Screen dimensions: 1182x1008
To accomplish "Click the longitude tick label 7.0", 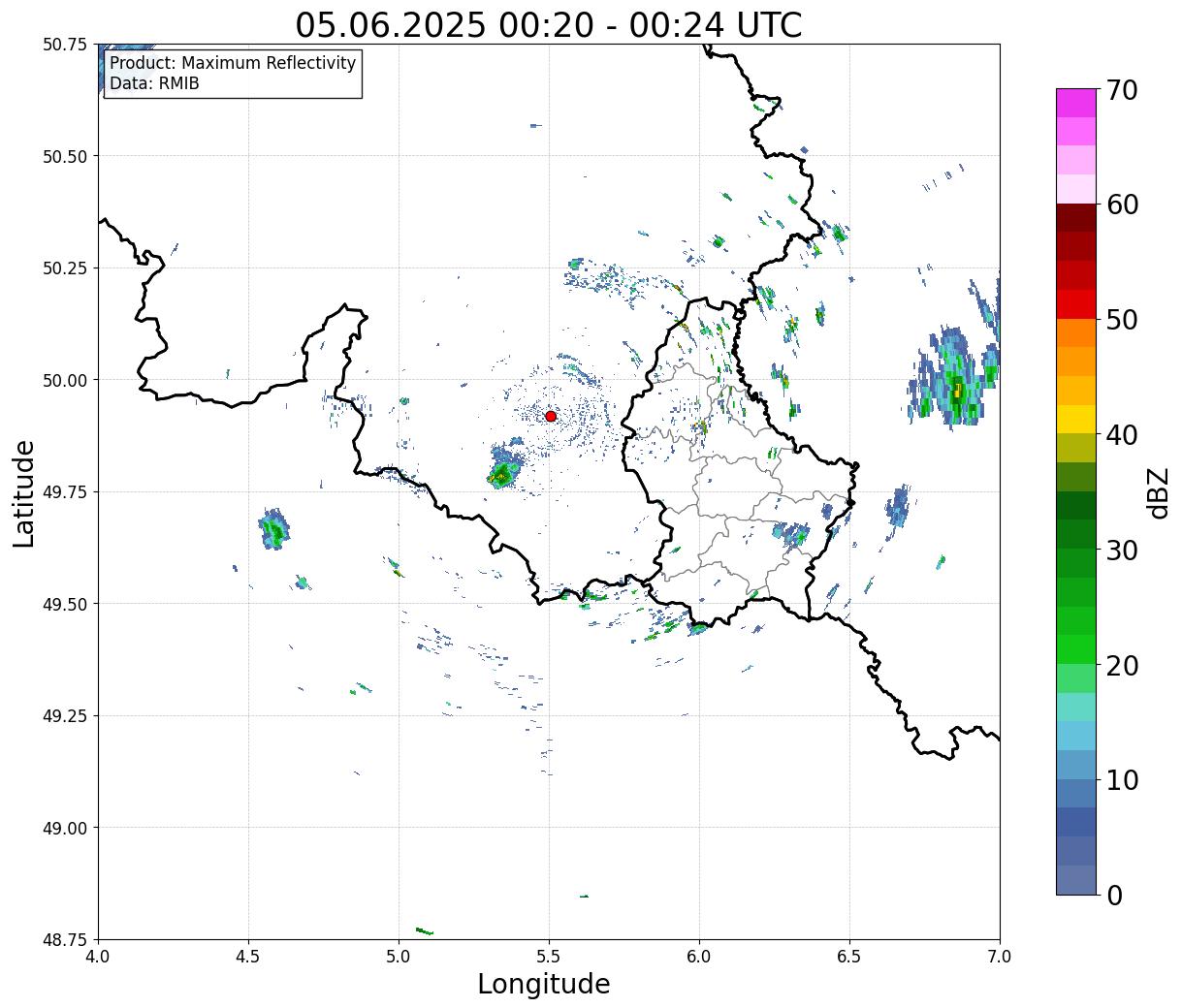I will pos(1000,957).
